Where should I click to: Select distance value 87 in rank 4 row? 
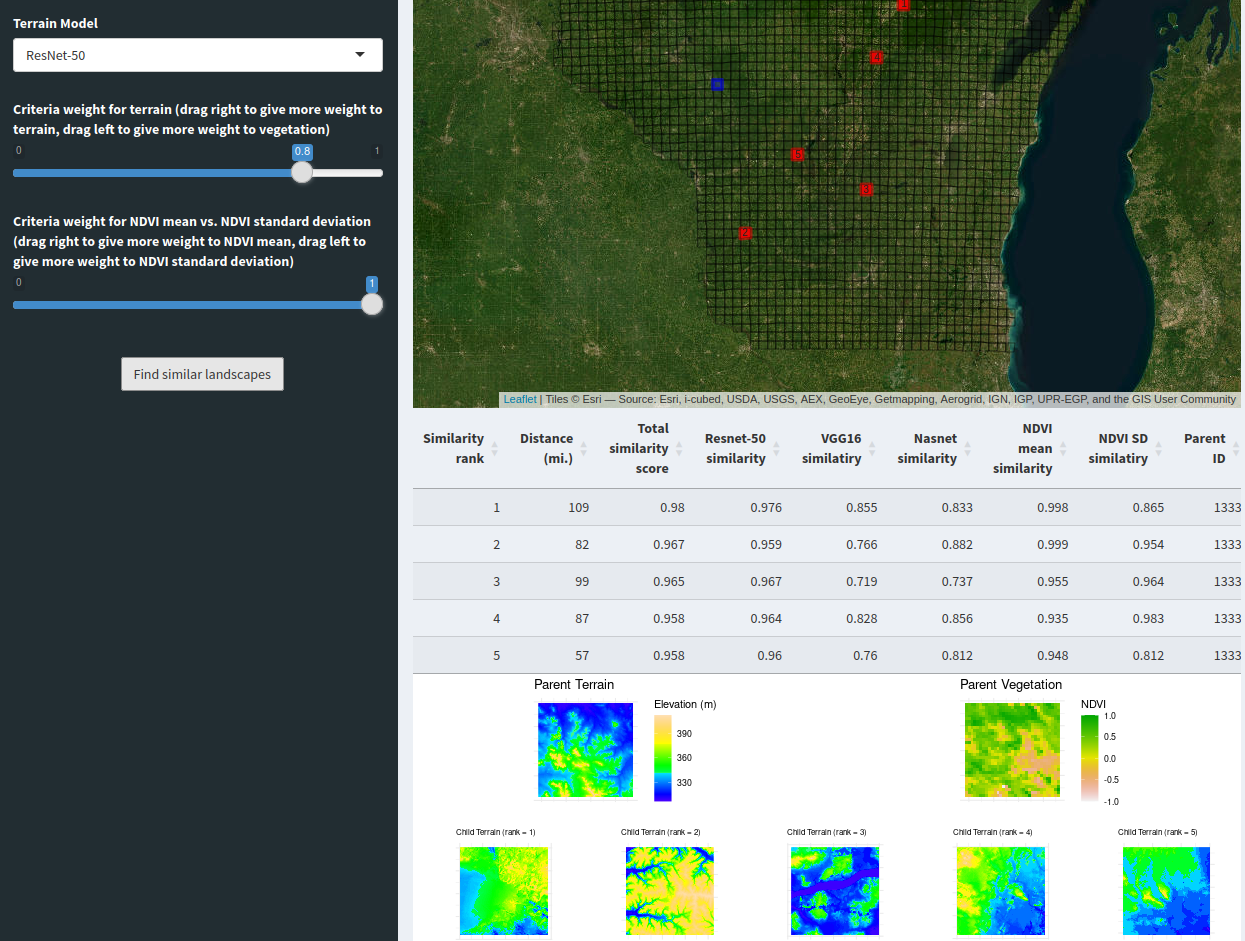coord(582,618)
